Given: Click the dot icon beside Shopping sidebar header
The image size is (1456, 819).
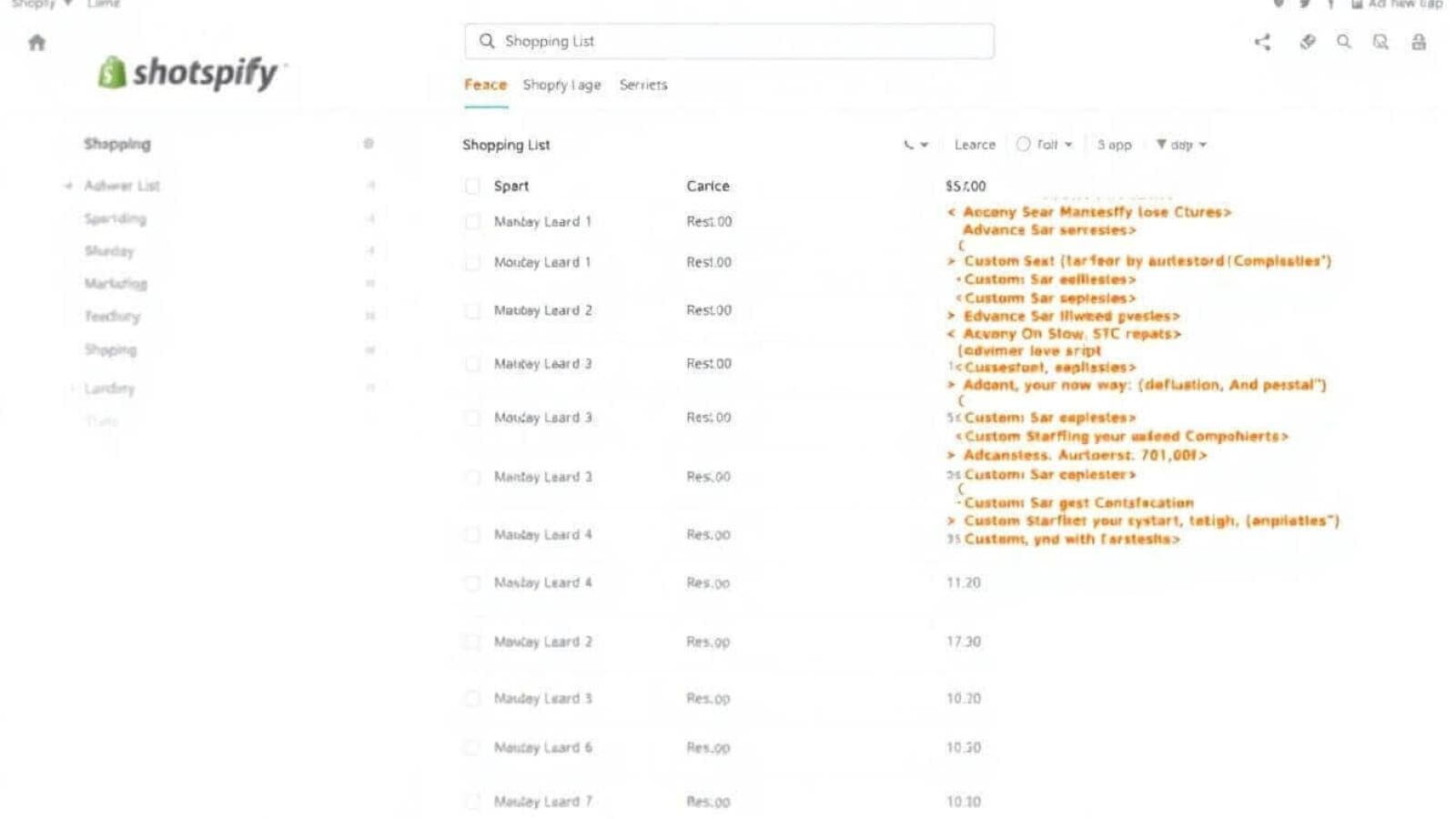Looking at the screenshot, I should coord(369,144).
